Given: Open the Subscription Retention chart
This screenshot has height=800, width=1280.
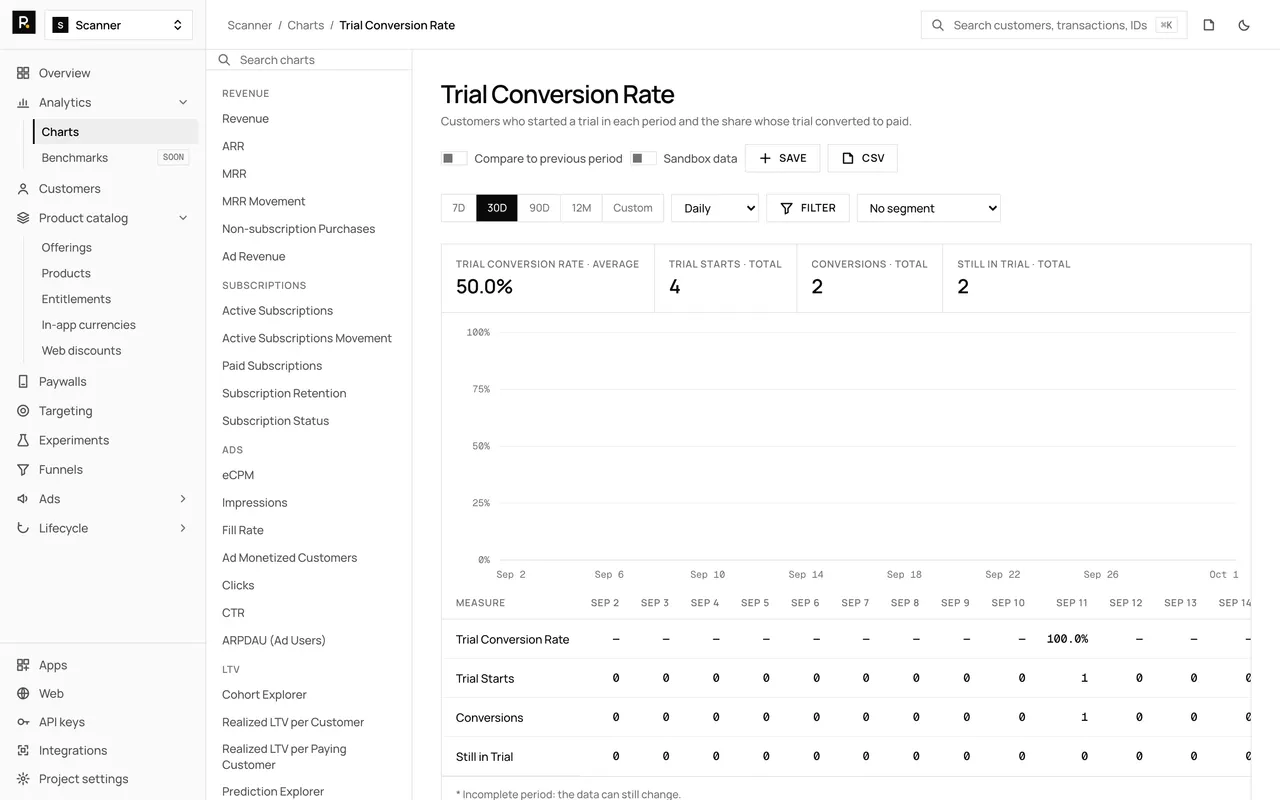Looking at the screenshot, I should (284, 393).
